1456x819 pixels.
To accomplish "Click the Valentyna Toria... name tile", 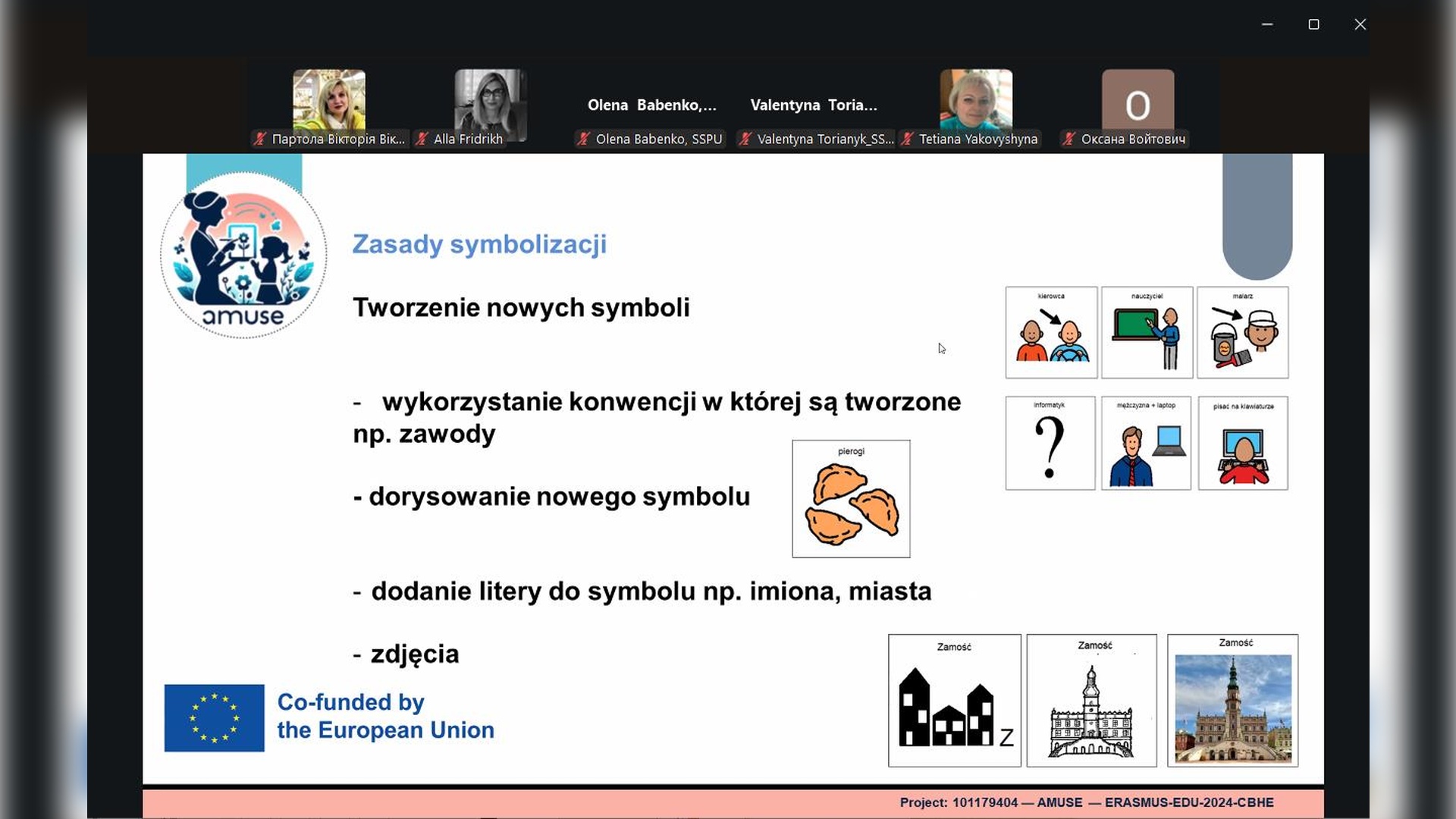I will (x=813, y=105).
